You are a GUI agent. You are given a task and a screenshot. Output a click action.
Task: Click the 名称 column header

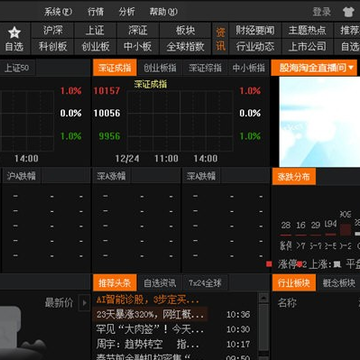click(x=287, y=303)
